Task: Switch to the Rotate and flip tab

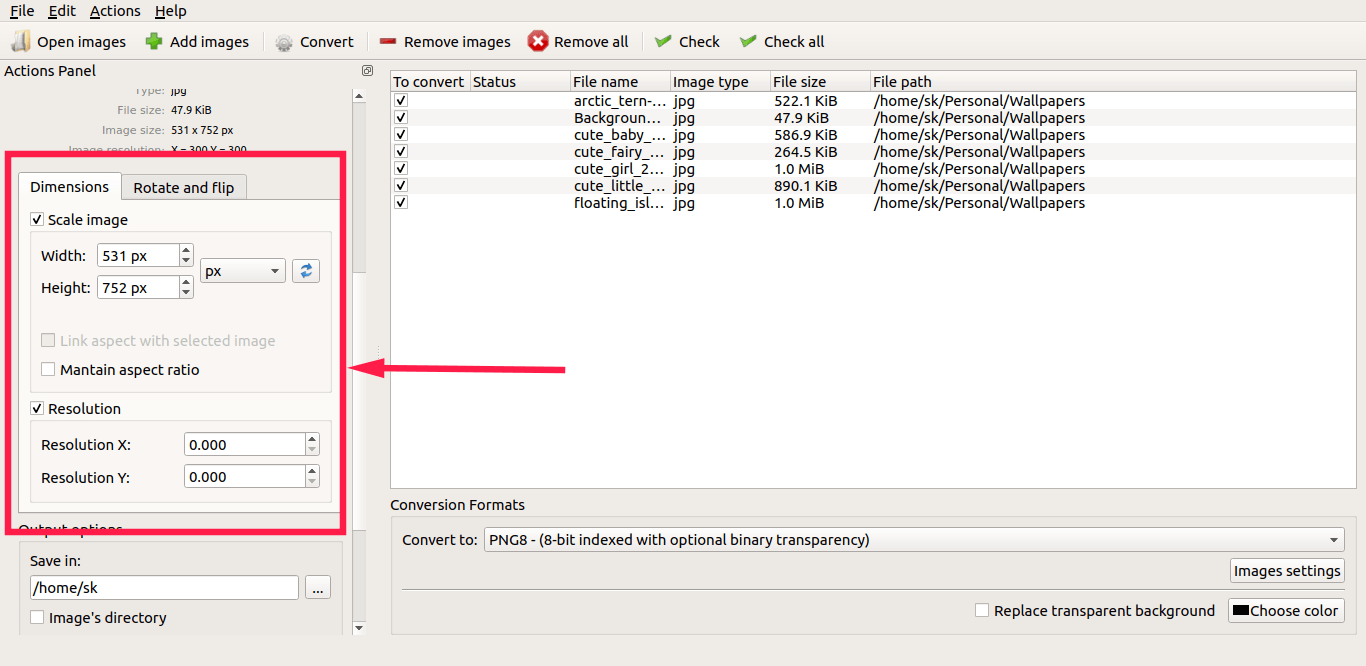Action: [x=184, y=188]
